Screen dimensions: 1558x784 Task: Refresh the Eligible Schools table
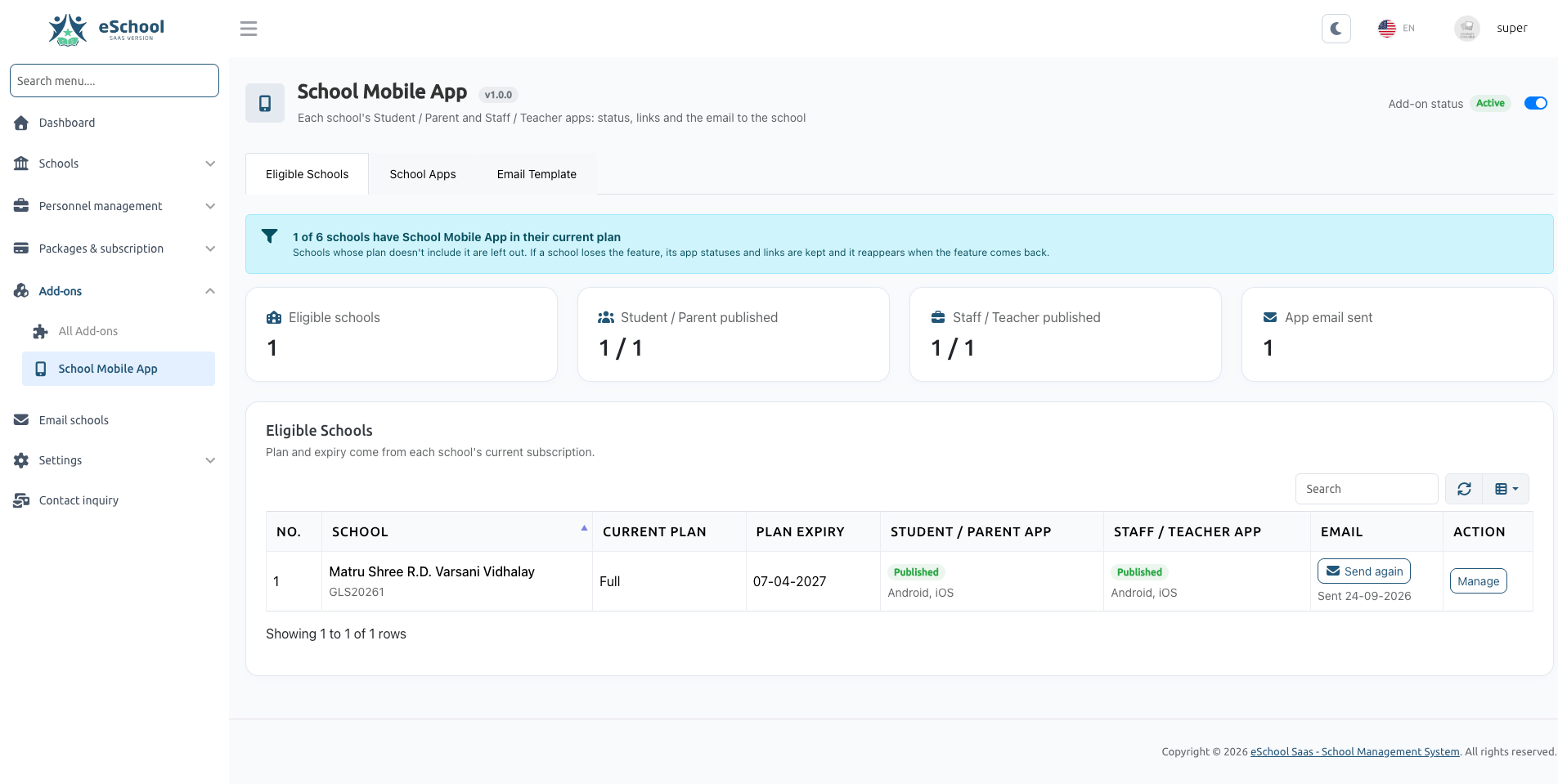(x=1464, y=489)
